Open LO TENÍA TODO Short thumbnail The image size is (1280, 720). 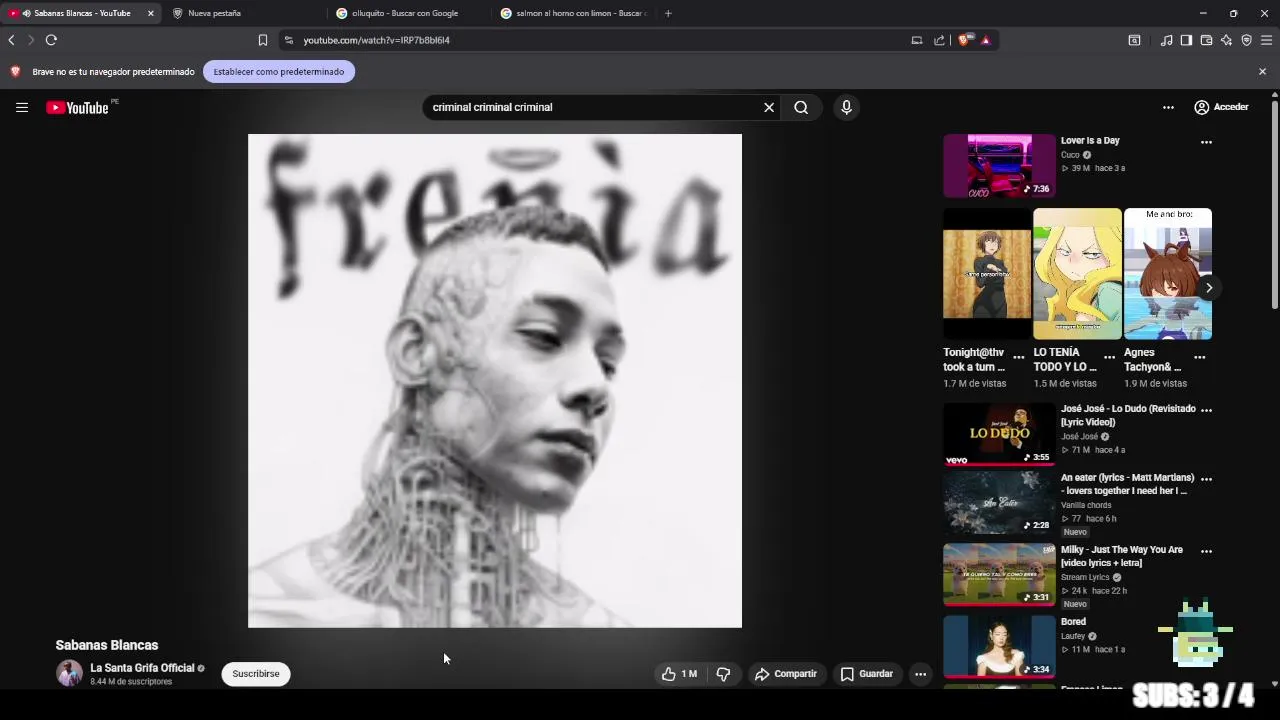click(x=1077, y=274)
